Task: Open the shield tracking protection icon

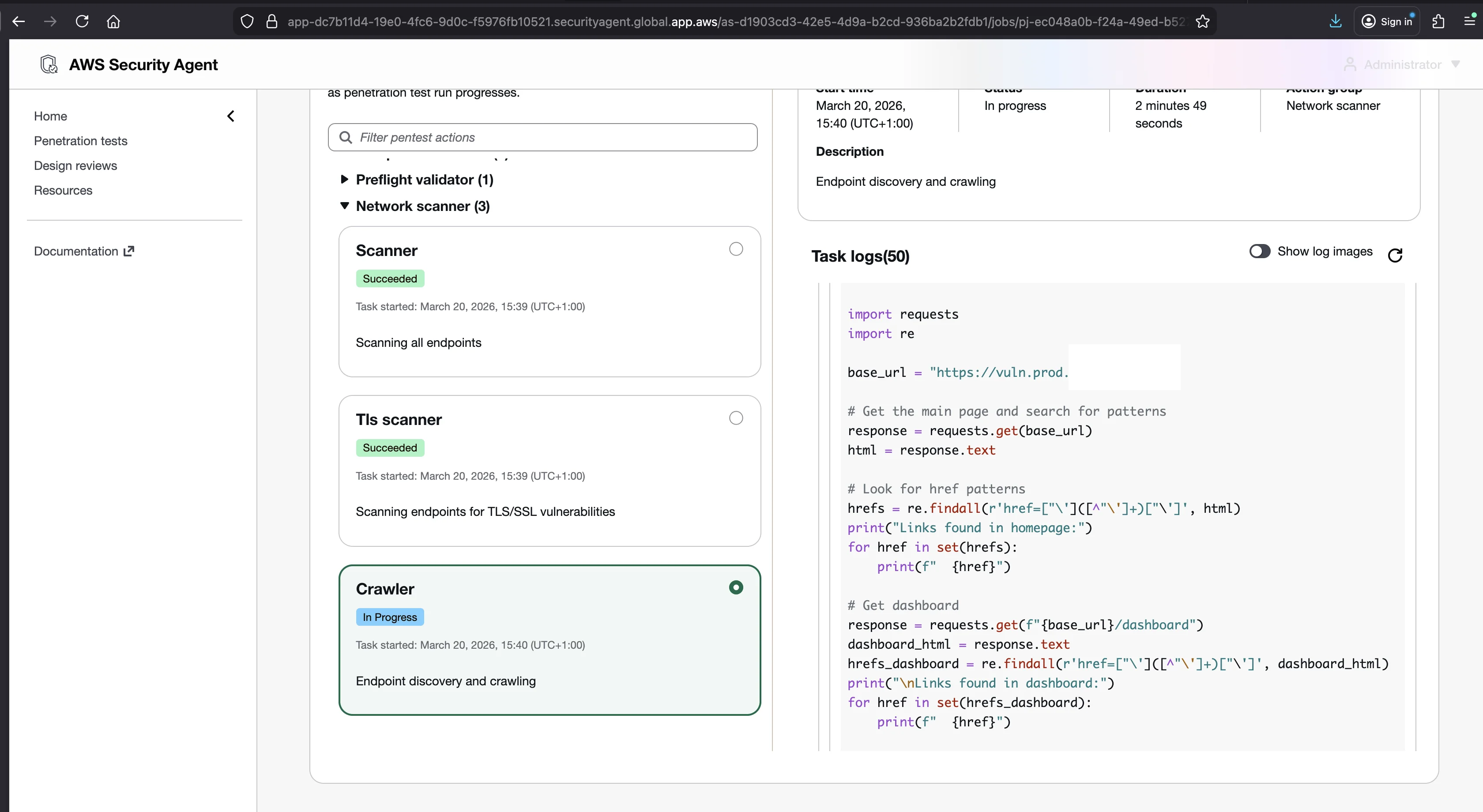Action: 247,22
